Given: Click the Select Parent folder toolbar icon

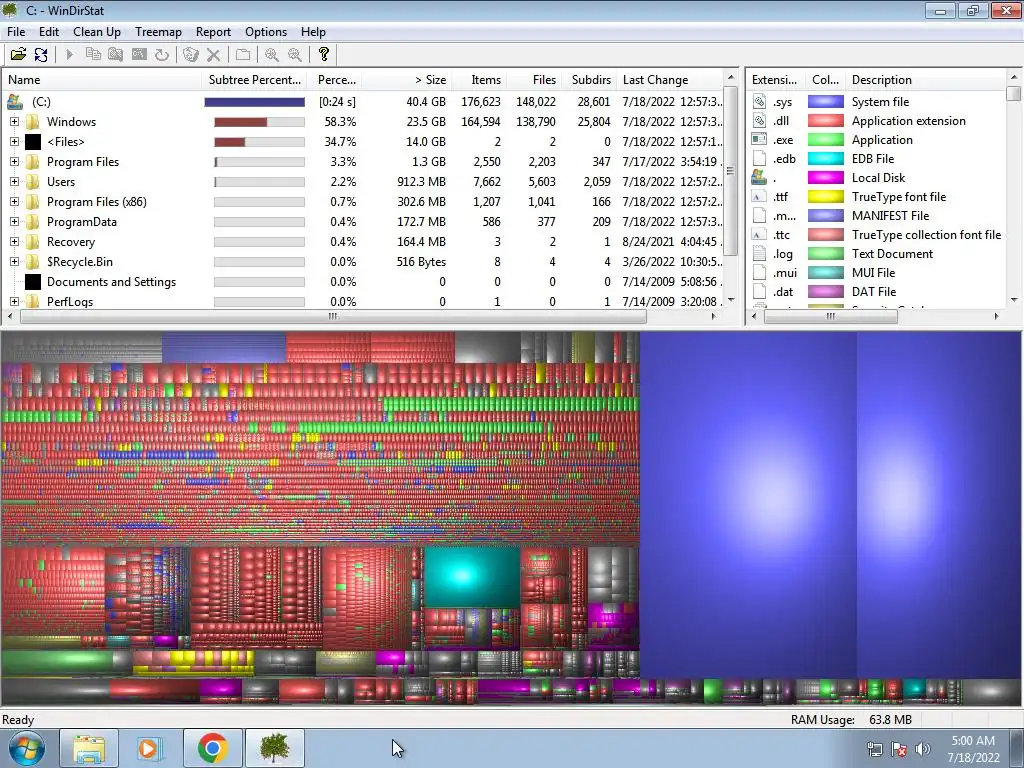Looking at the screenshot, I should 243,55.
